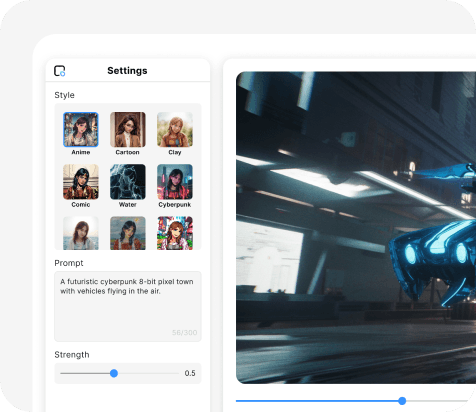Click inside the Prompt text box
The image size is (476, 412).
[x=128, y=306]
